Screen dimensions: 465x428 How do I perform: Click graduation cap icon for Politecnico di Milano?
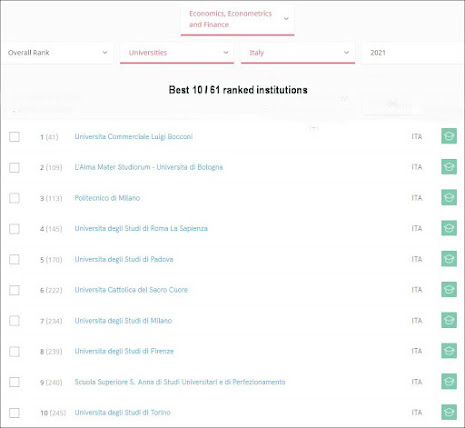click(449, 197)
